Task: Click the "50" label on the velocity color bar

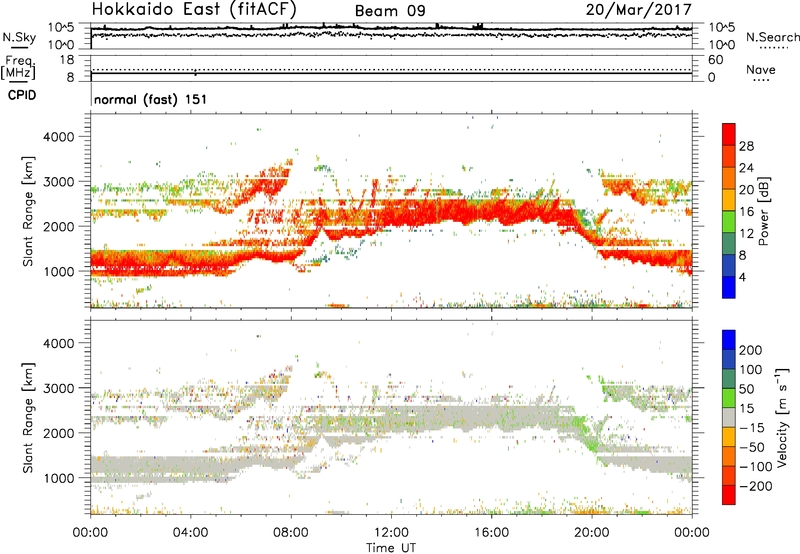Action: pyautogui.click(x=746, y=389)
